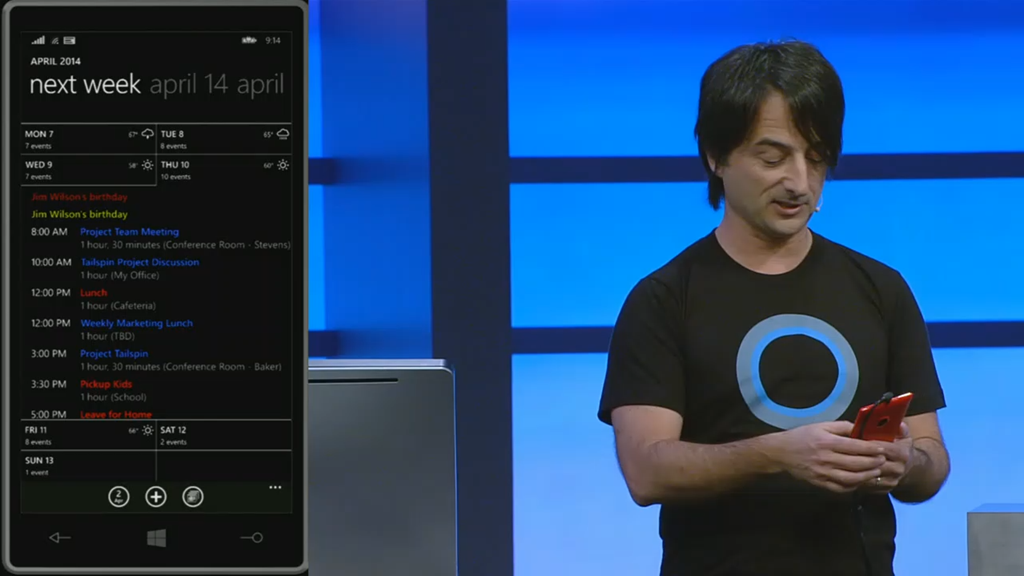Tap the '5:00 PM' time label

click(48, 414)
